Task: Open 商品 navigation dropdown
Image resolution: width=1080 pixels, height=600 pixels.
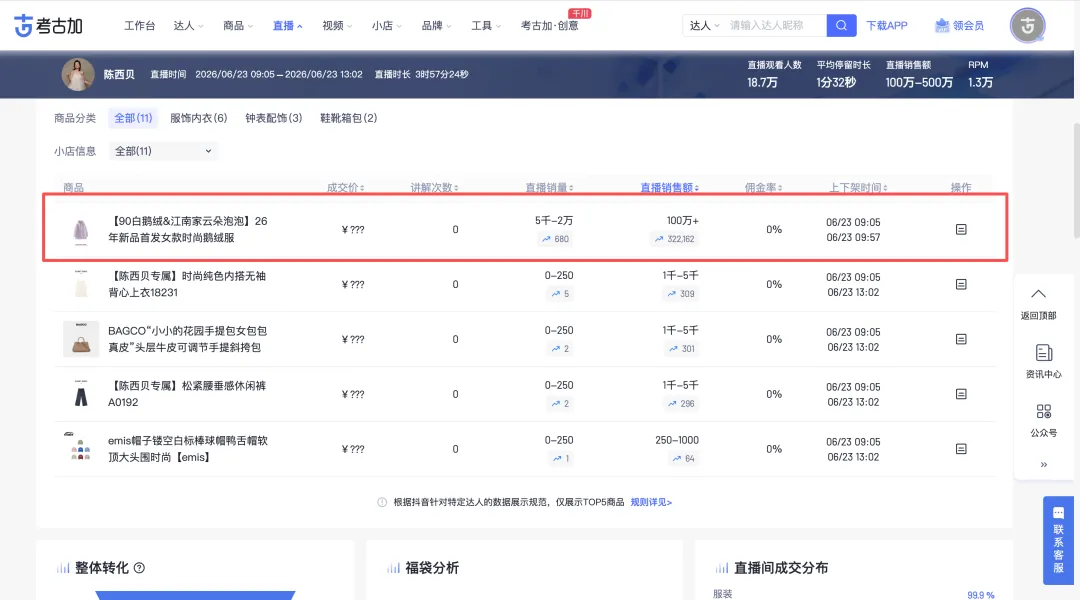Action: (238, 25)
